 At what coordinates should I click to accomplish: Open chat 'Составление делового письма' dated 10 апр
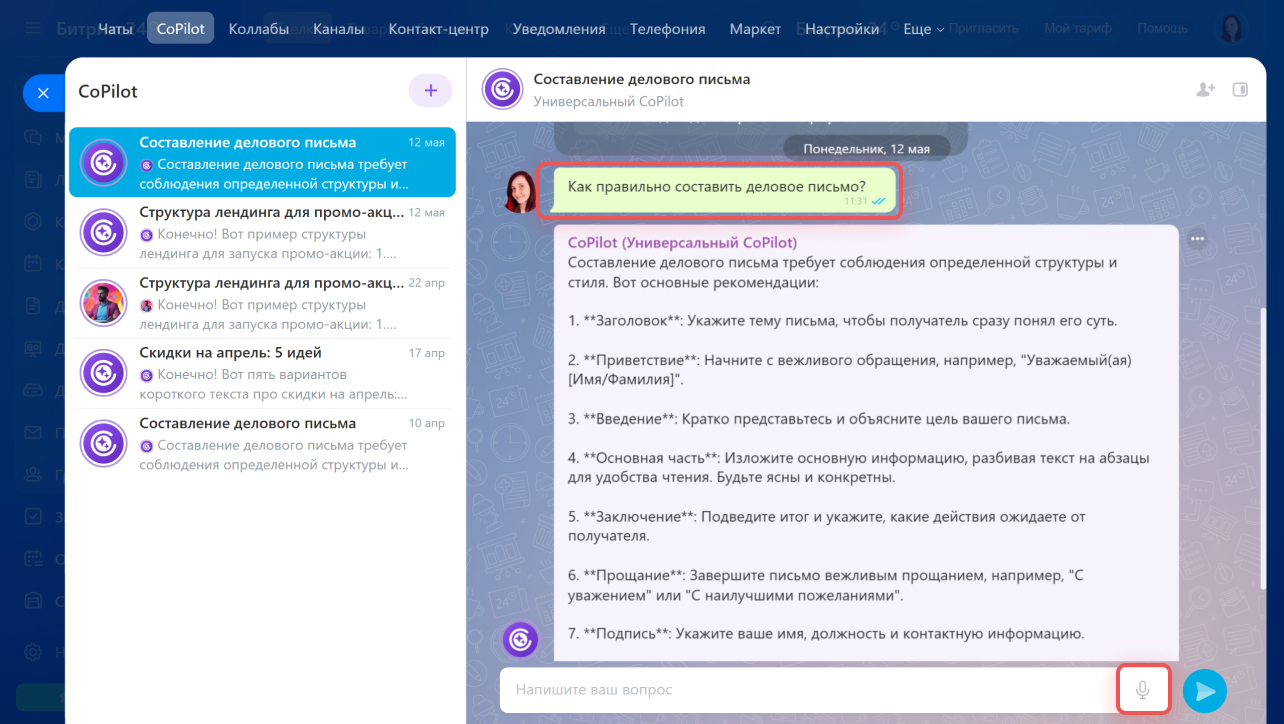262,443
